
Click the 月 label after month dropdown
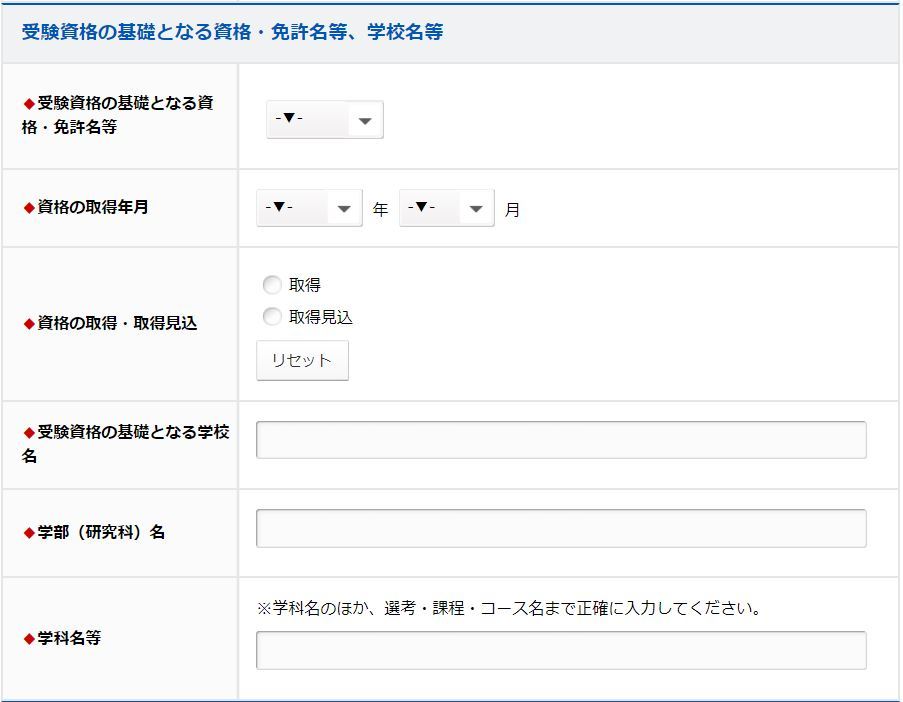coord(512,210)
